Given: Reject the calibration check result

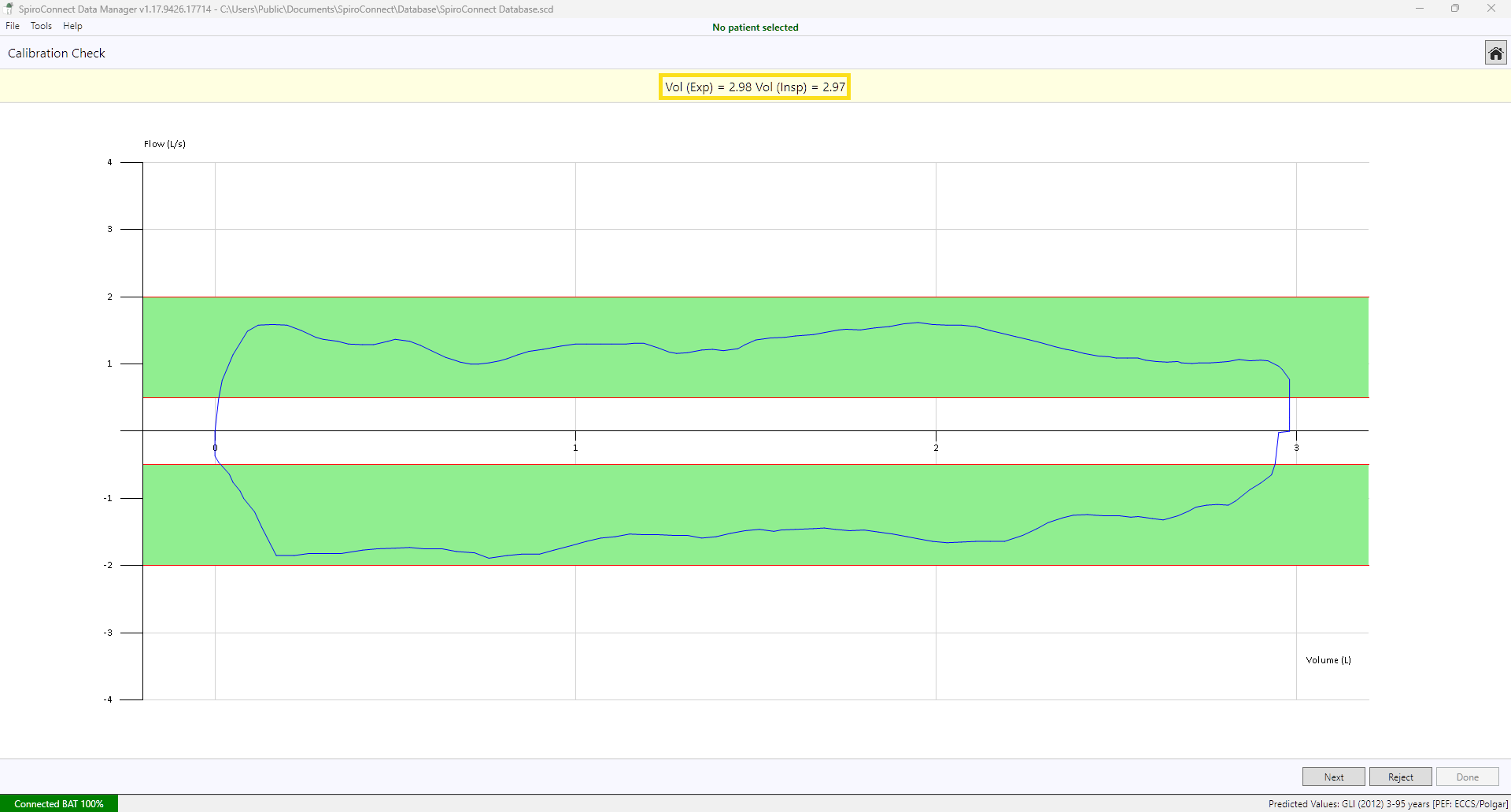Looking at the screenshot, I should 1400,777.
